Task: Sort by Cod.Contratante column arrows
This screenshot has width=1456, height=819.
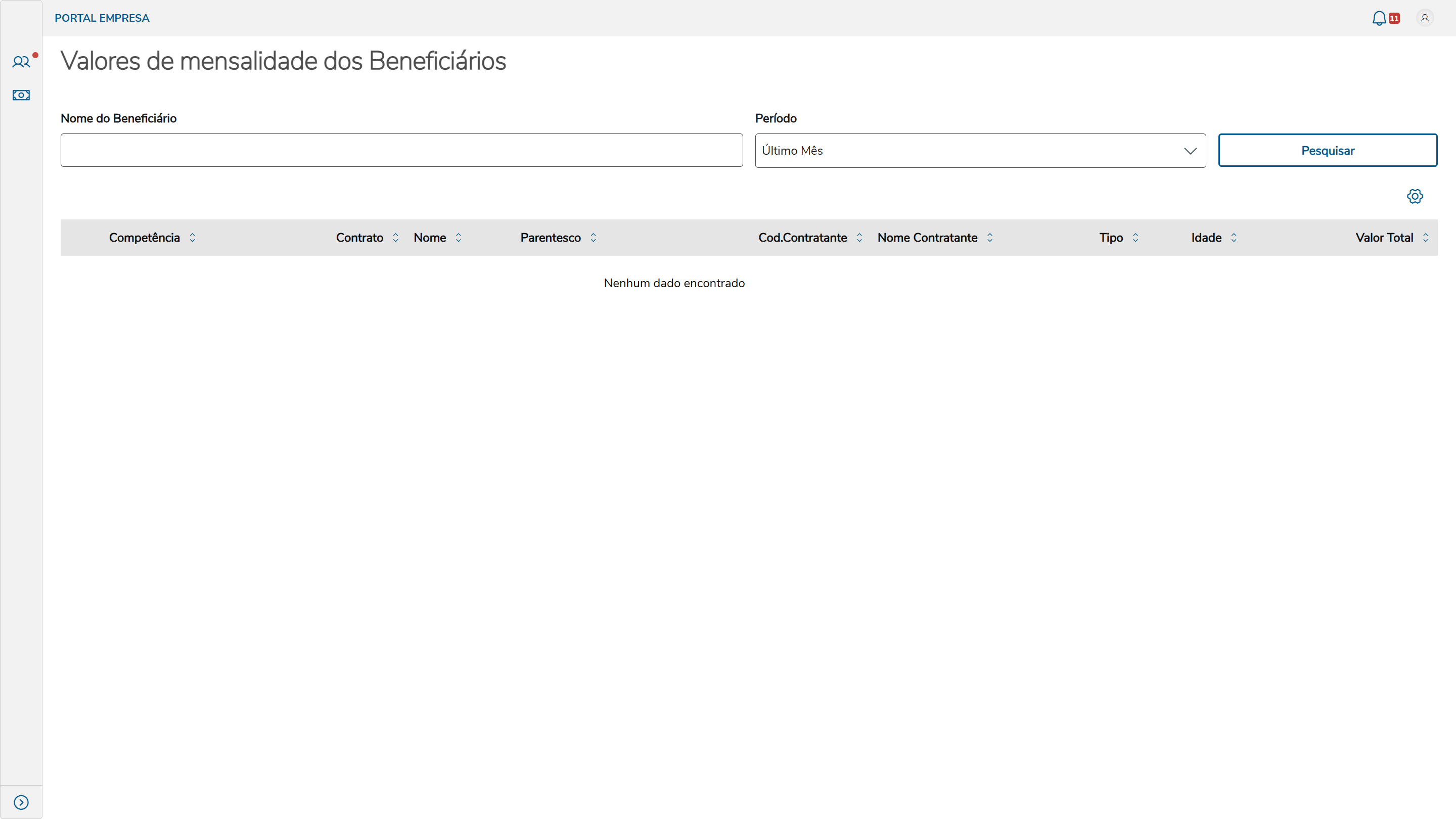Action: coord(859,238)
